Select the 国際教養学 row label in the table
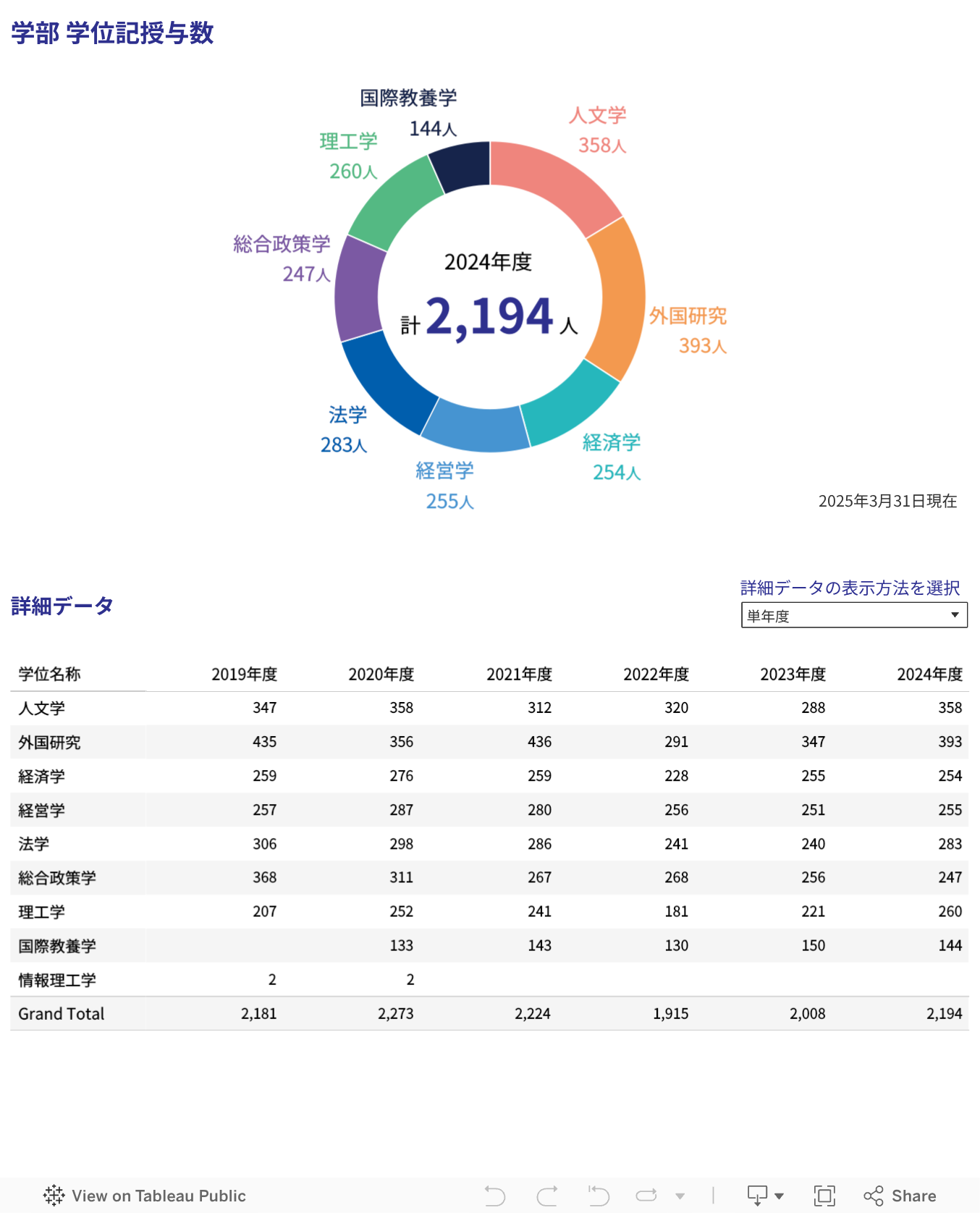 tap(57, 946)
